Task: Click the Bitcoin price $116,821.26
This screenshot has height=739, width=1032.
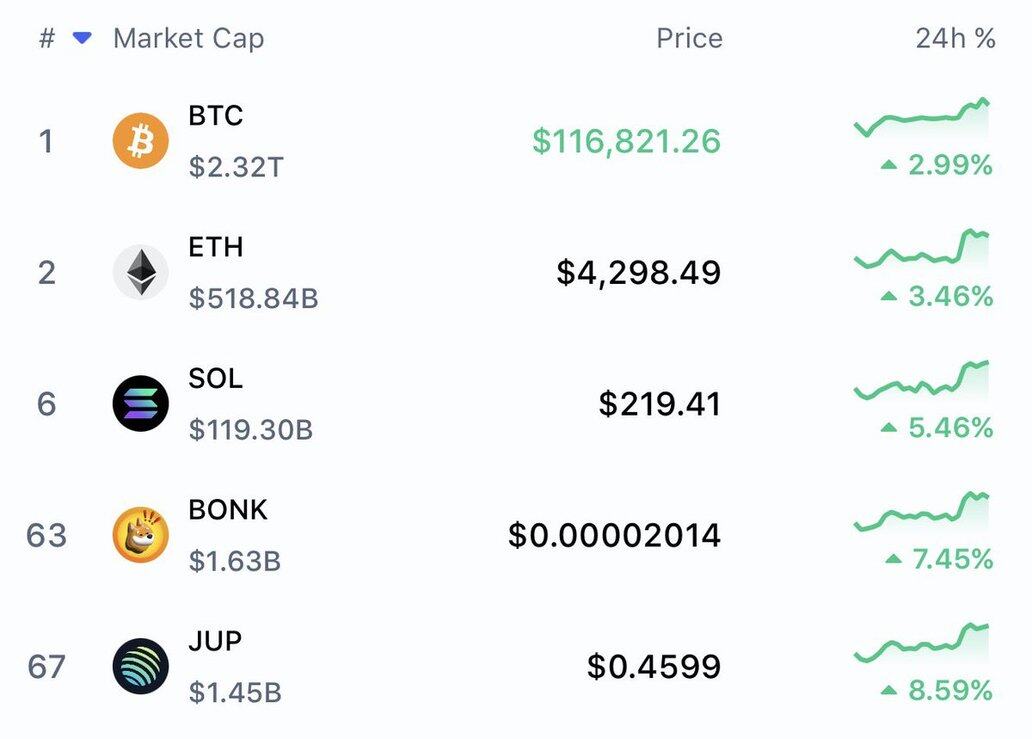Action: pos(626,141)
